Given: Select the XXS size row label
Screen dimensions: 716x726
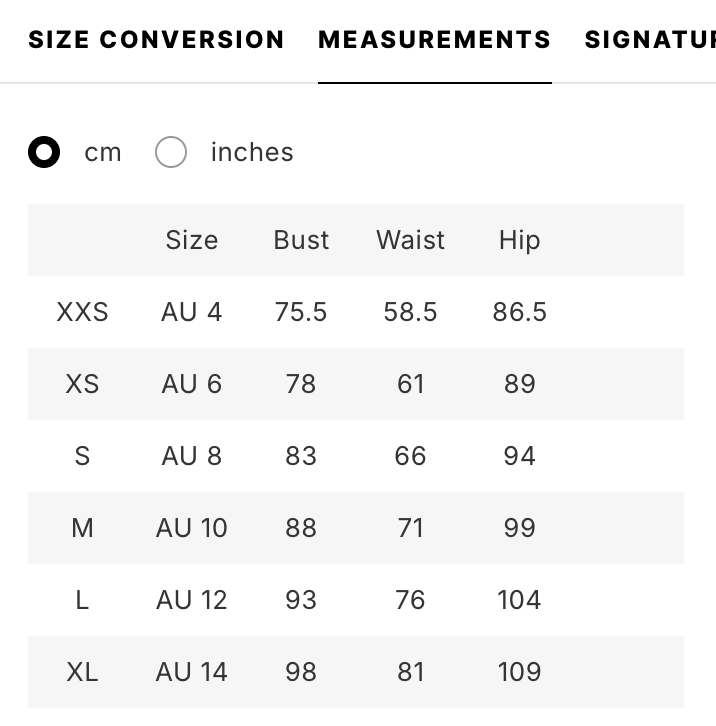Looking at the screenshot, I should 82,312.
